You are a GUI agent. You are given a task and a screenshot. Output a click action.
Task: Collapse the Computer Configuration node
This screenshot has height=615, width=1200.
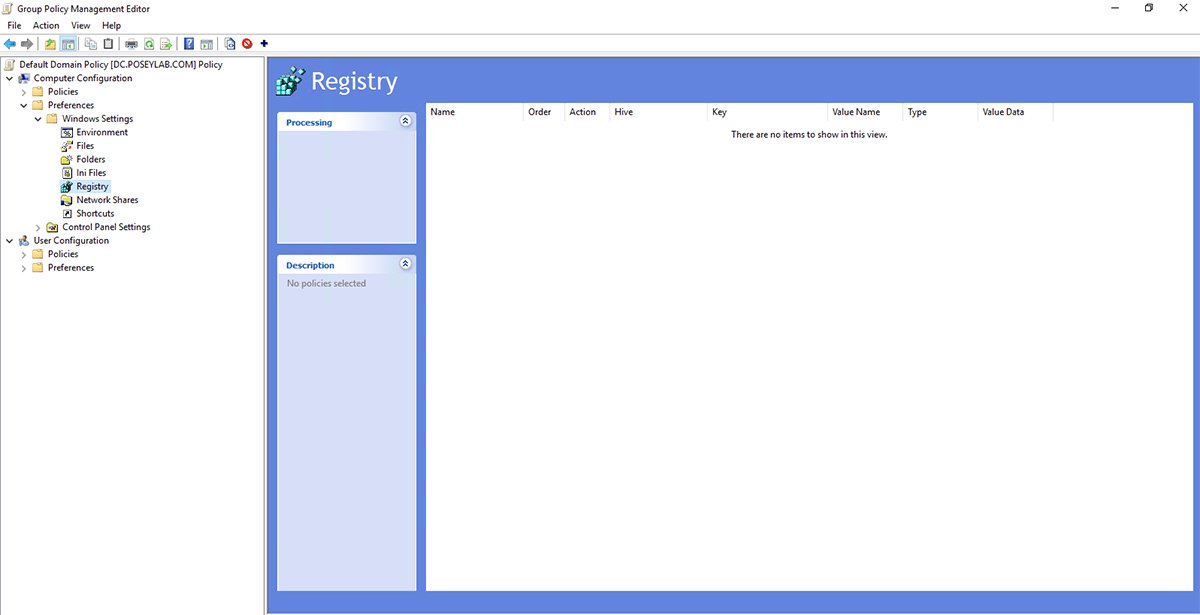point(10,78)
